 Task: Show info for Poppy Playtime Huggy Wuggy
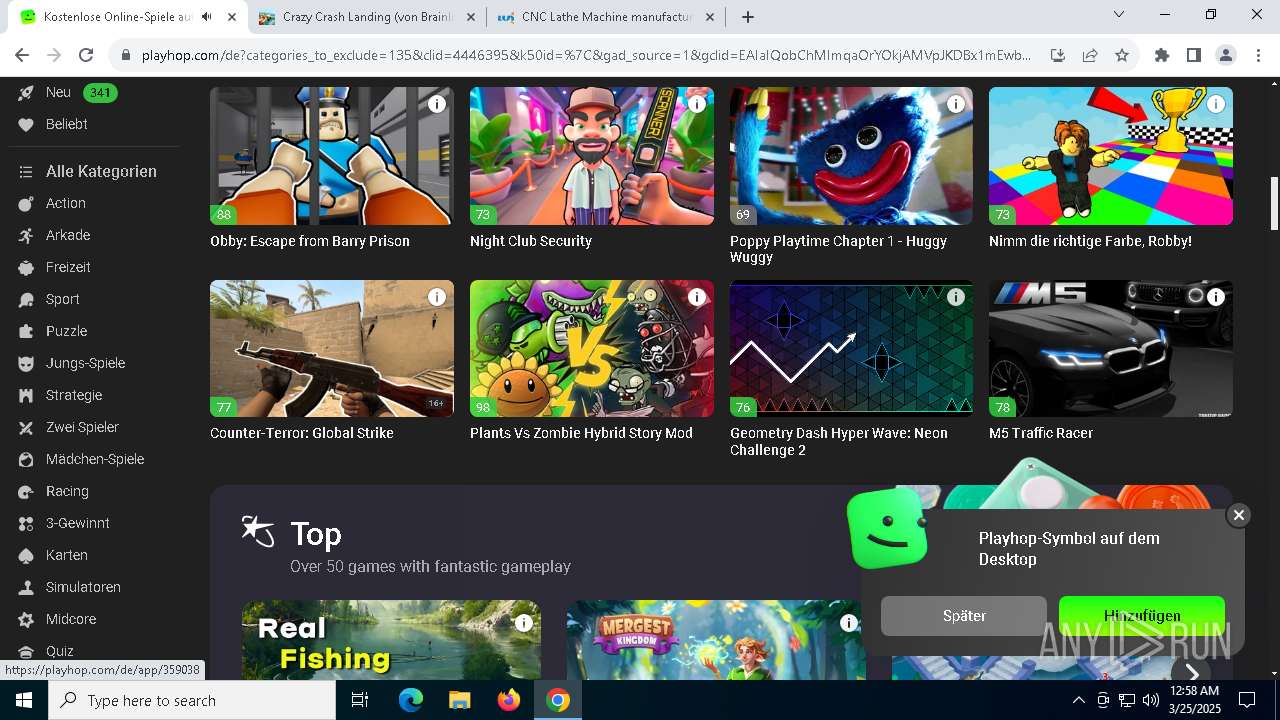pyautogui.click(x=956, y=104)
